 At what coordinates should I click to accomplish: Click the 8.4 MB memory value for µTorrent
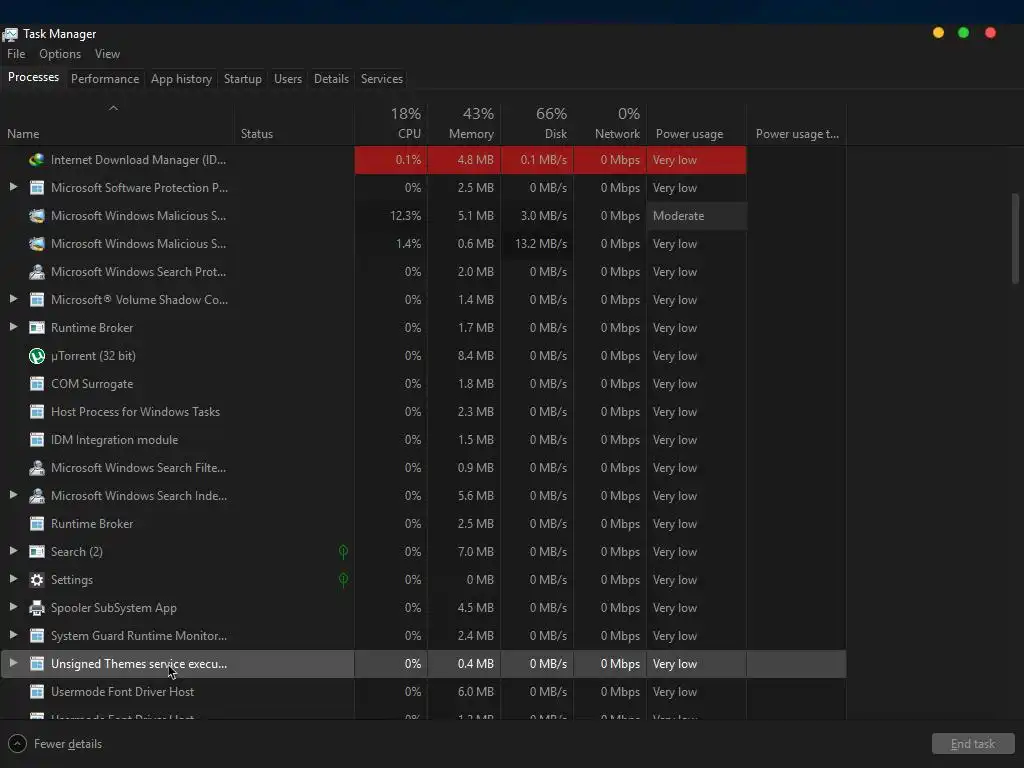pyautogui.click(x=475, y=356)
